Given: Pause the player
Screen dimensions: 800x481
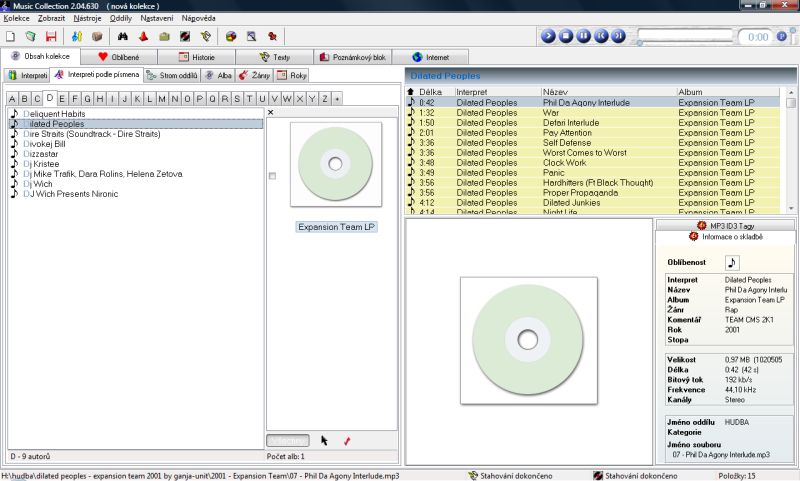Looking at the screenshot, I should [583, 36].
